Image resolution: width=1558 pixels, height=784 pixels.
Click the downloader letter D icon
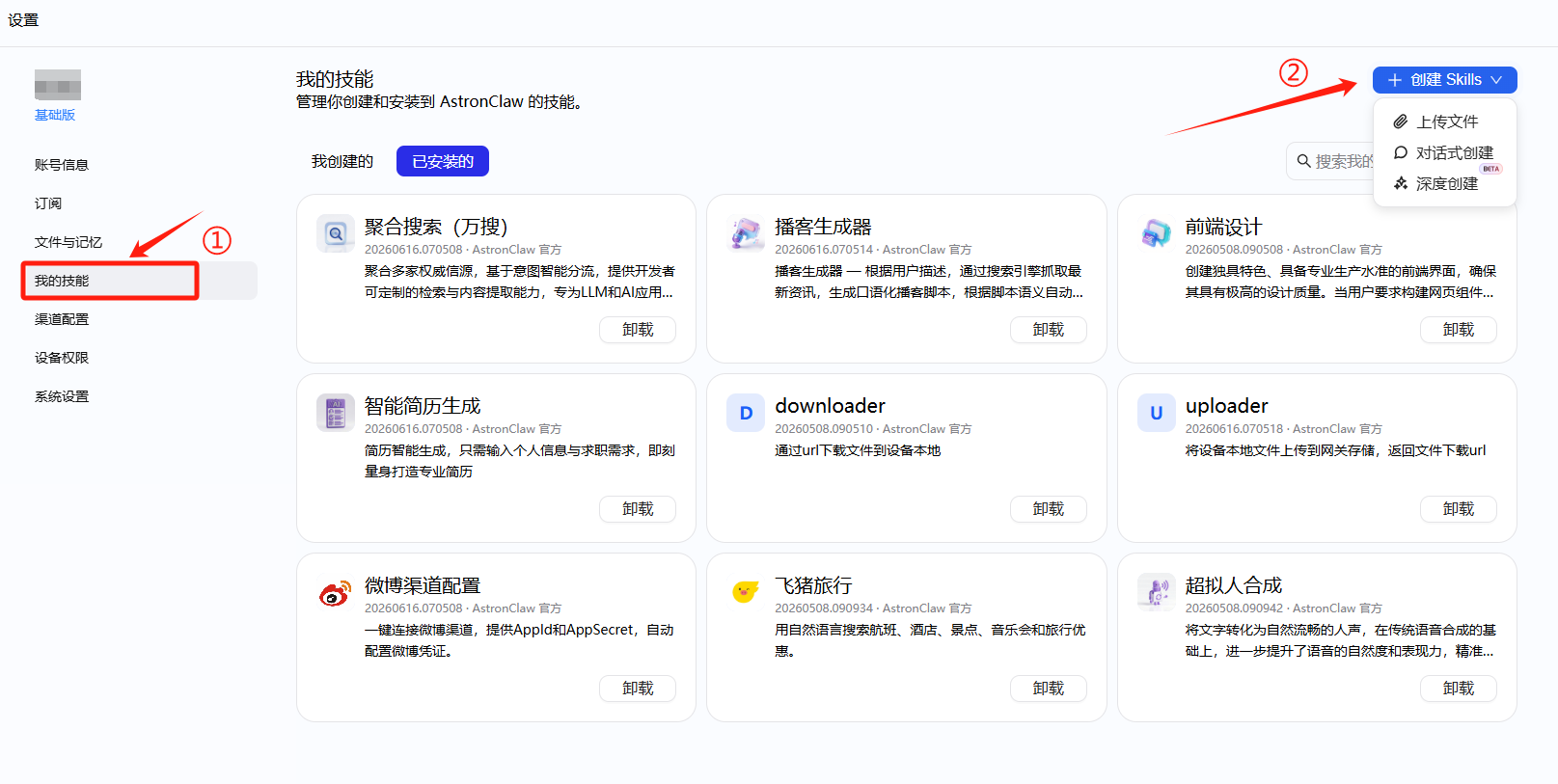pos(746,413)
